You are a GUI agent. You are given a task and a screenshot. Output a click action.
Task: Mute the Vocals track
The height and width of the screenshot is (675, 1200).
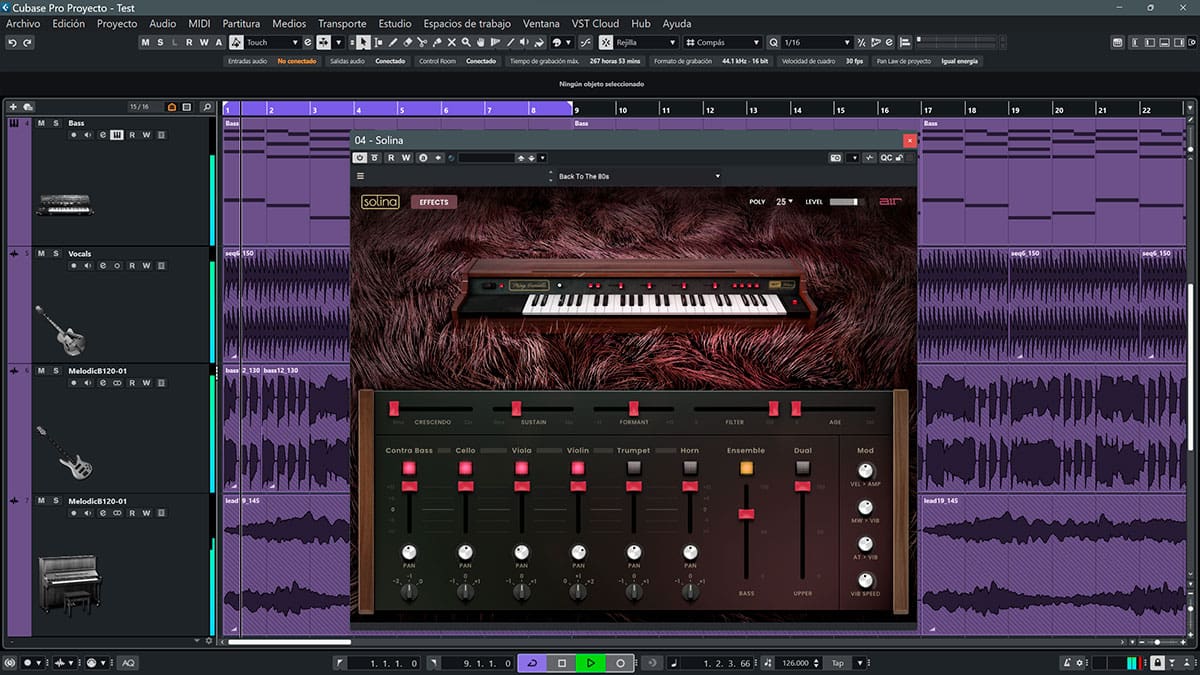pos(42,254)
